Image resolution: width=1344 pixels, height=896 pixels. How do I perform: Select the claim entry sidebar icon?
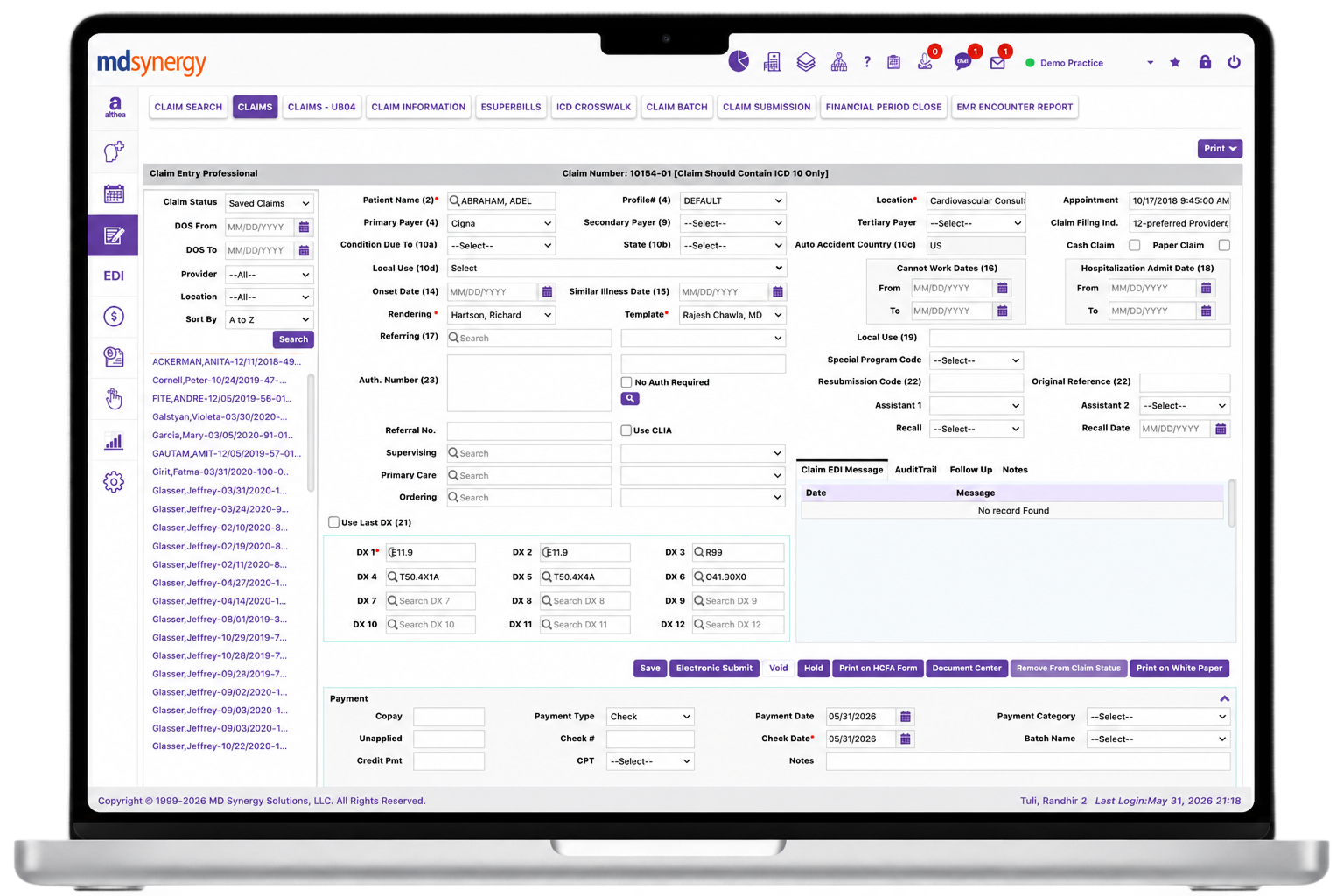[114, 235]
